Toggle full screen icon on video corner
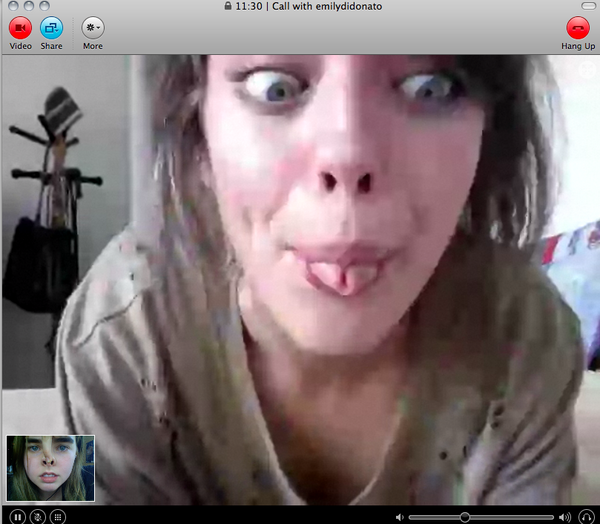This screenshot has width=600, height=524. (586, 69)
